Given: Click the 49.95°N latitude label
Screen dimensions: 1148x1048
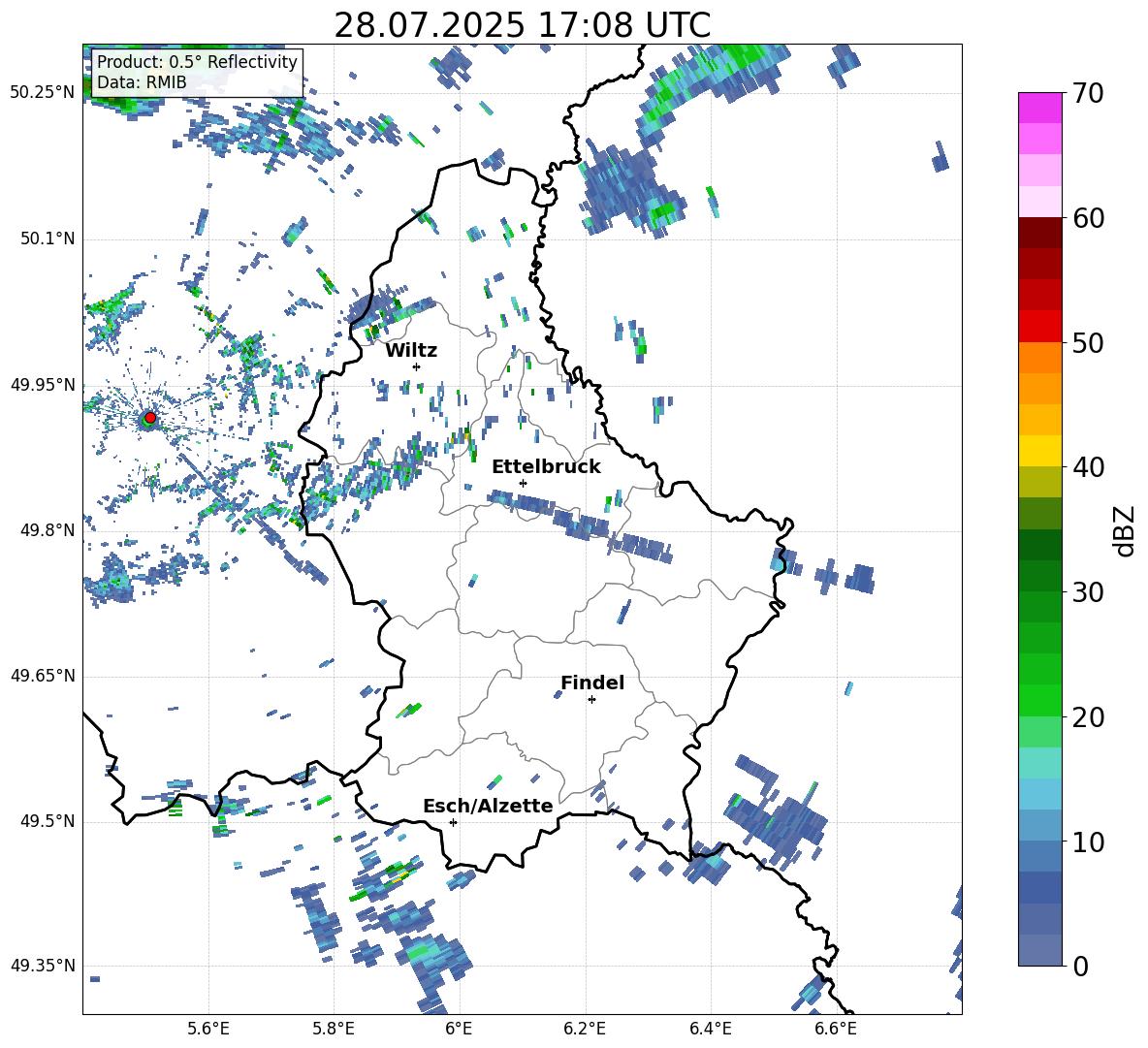Looking at the screenshot, I should [43, 384].
